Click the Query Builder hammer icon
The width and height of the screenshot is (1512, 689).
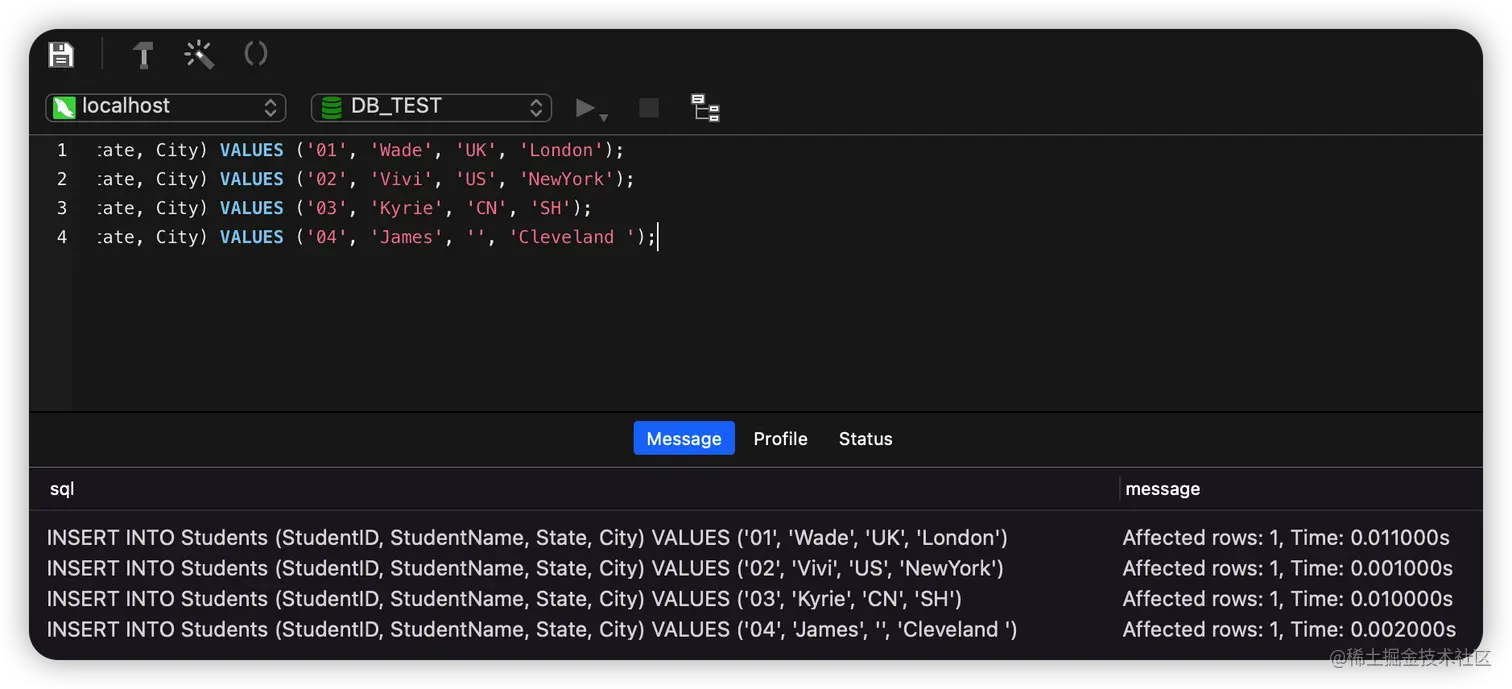pyautogui.click(x=143, y=54)
